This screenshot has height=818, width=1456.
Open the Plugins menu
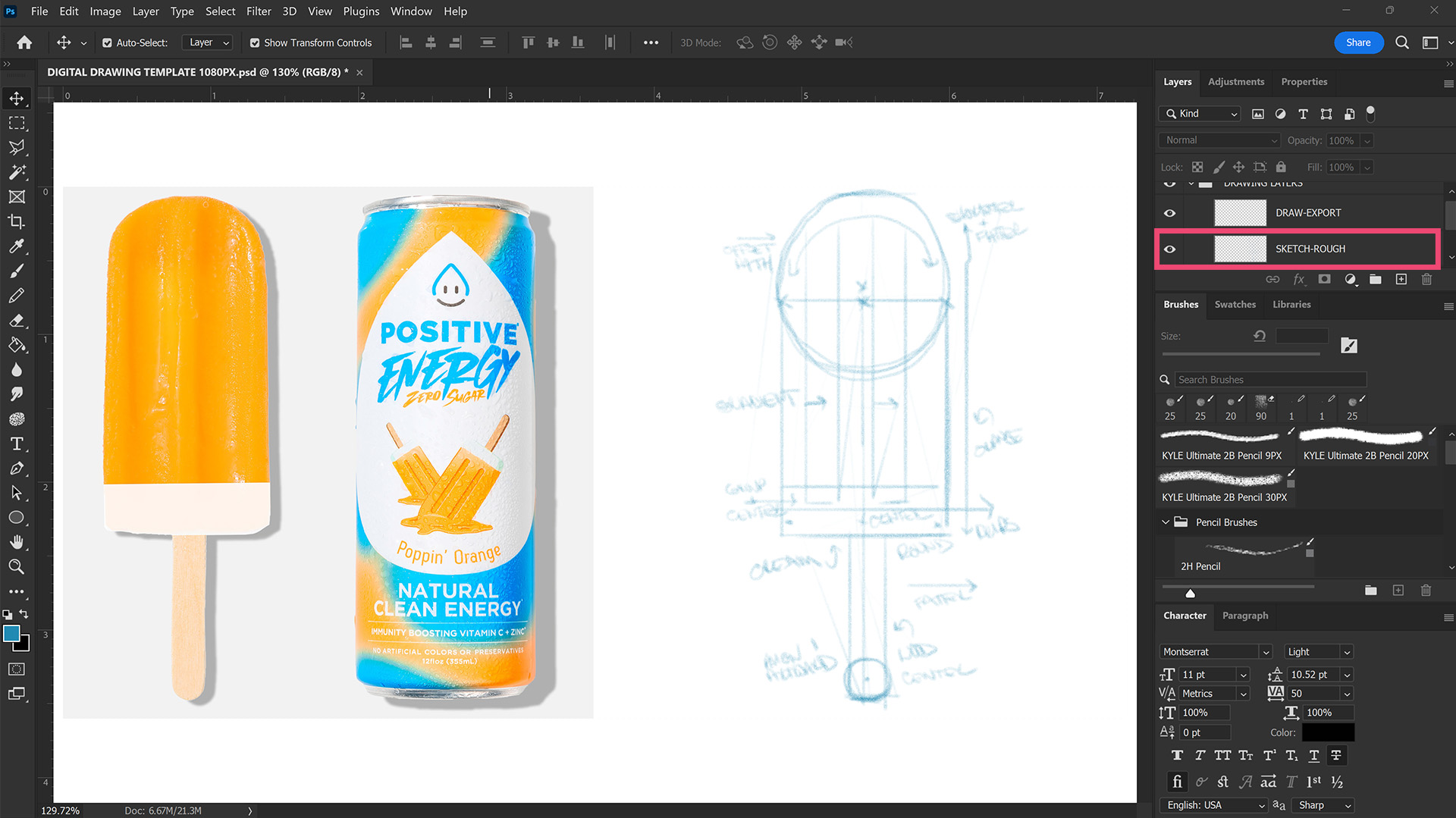(361, 11)
